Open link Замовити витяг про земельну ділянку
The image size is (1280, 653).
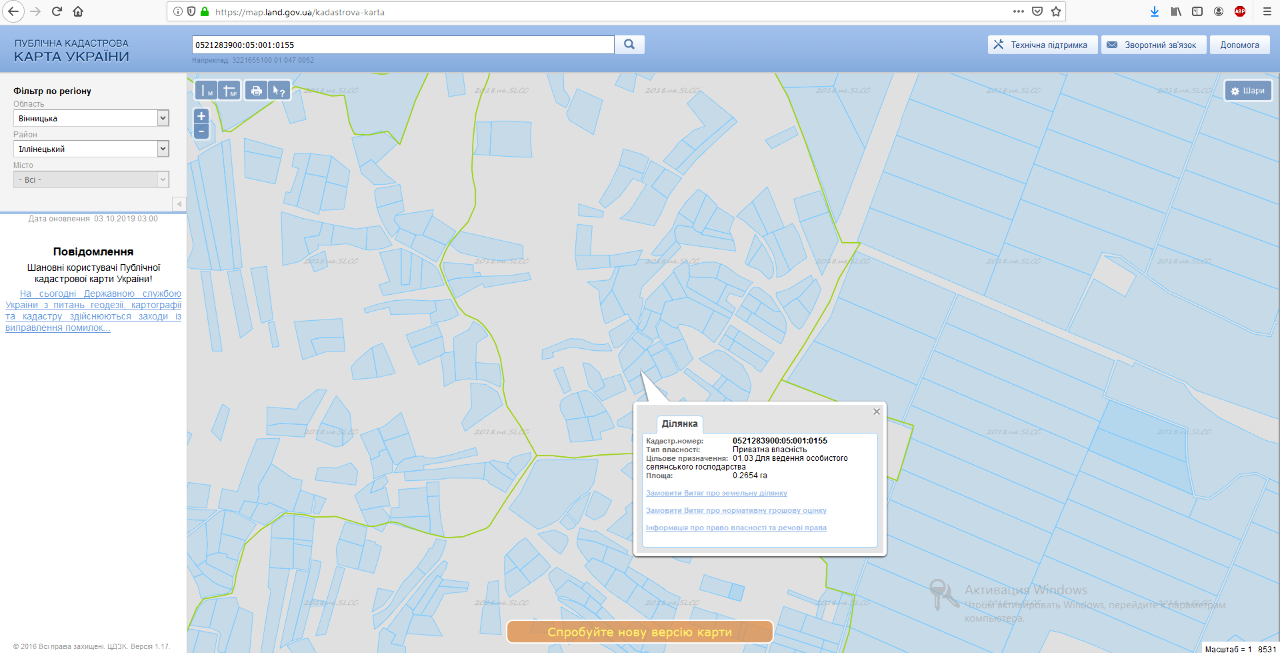coord(716,493)
